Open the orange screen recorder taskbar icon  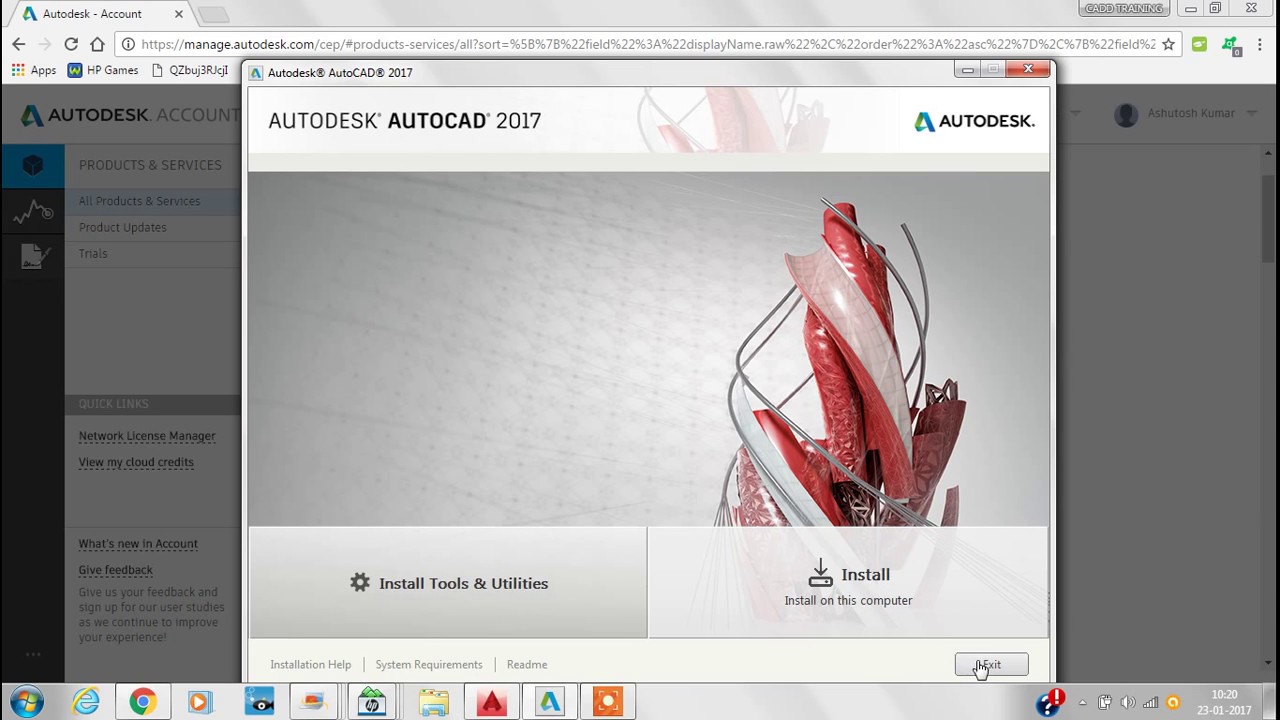tap(607, 702)
